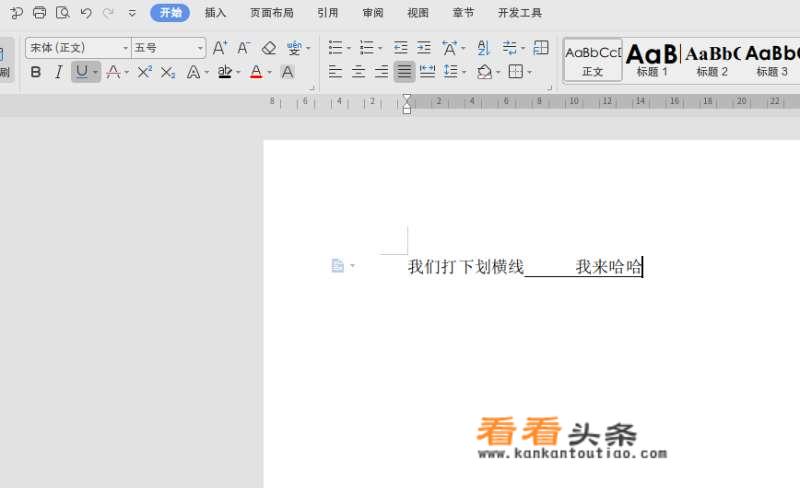Click the Phonetic Guide (pinyin) icon

pos(294,48)
